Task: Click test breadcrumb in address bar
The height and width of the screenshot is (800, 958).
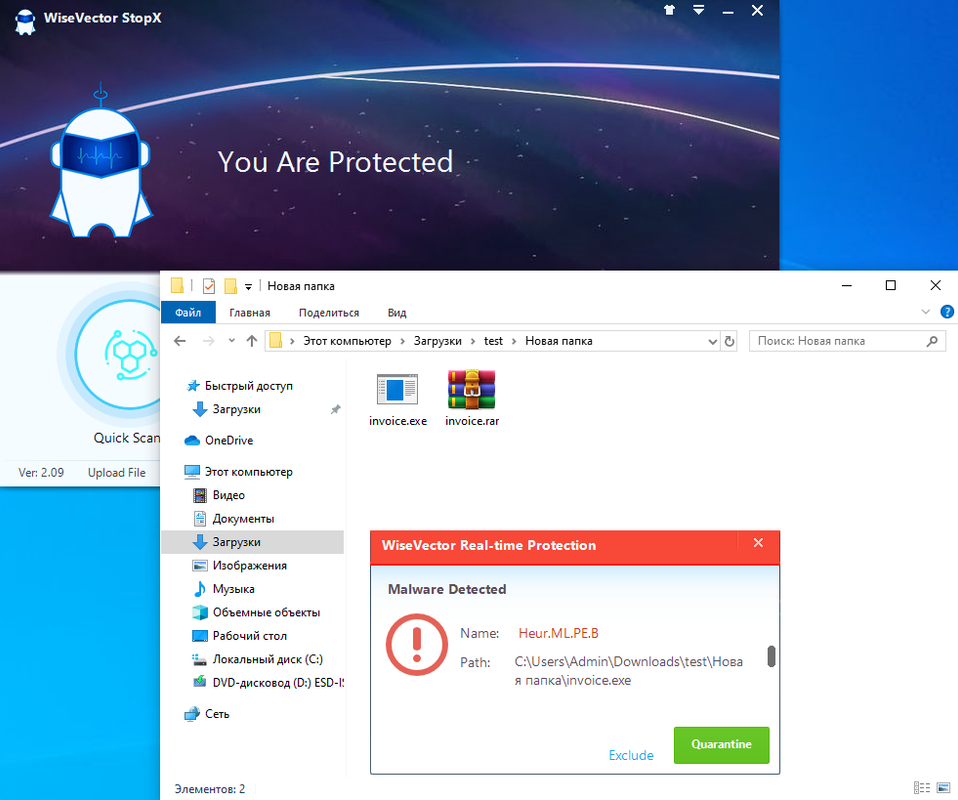Action: pyautogui.click(x=493, y=341)
